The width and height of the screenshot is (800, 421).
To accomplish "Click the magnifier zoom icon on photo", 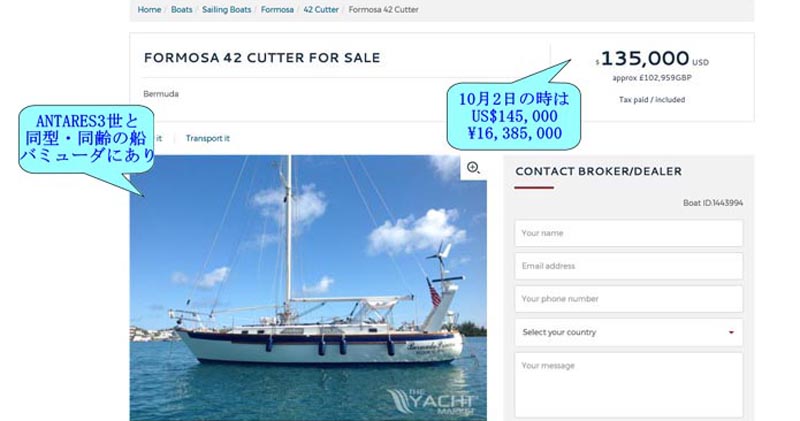I will pos(473,167).
